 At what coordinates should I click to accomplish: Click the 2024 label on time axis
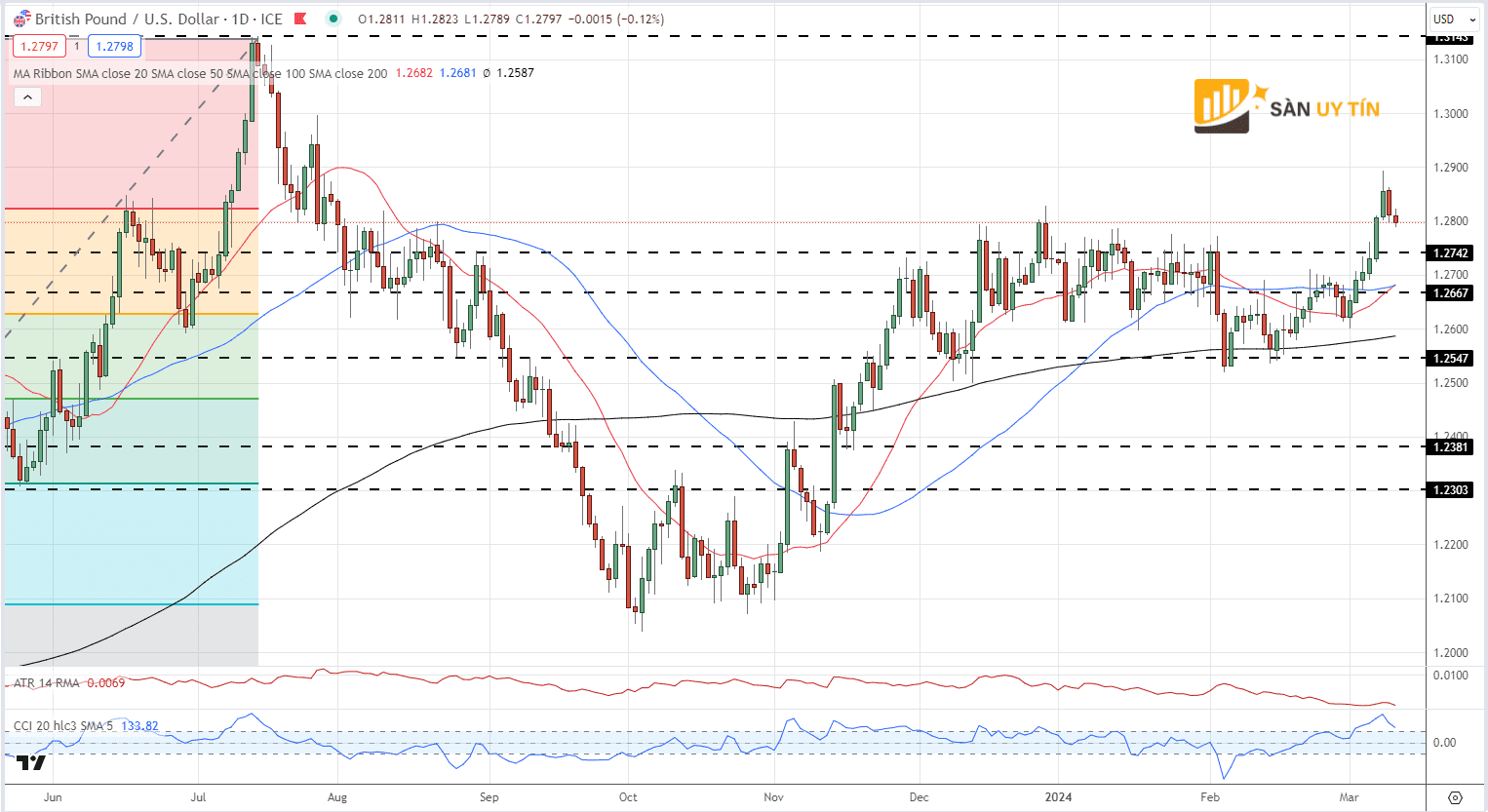(1058, 797)
